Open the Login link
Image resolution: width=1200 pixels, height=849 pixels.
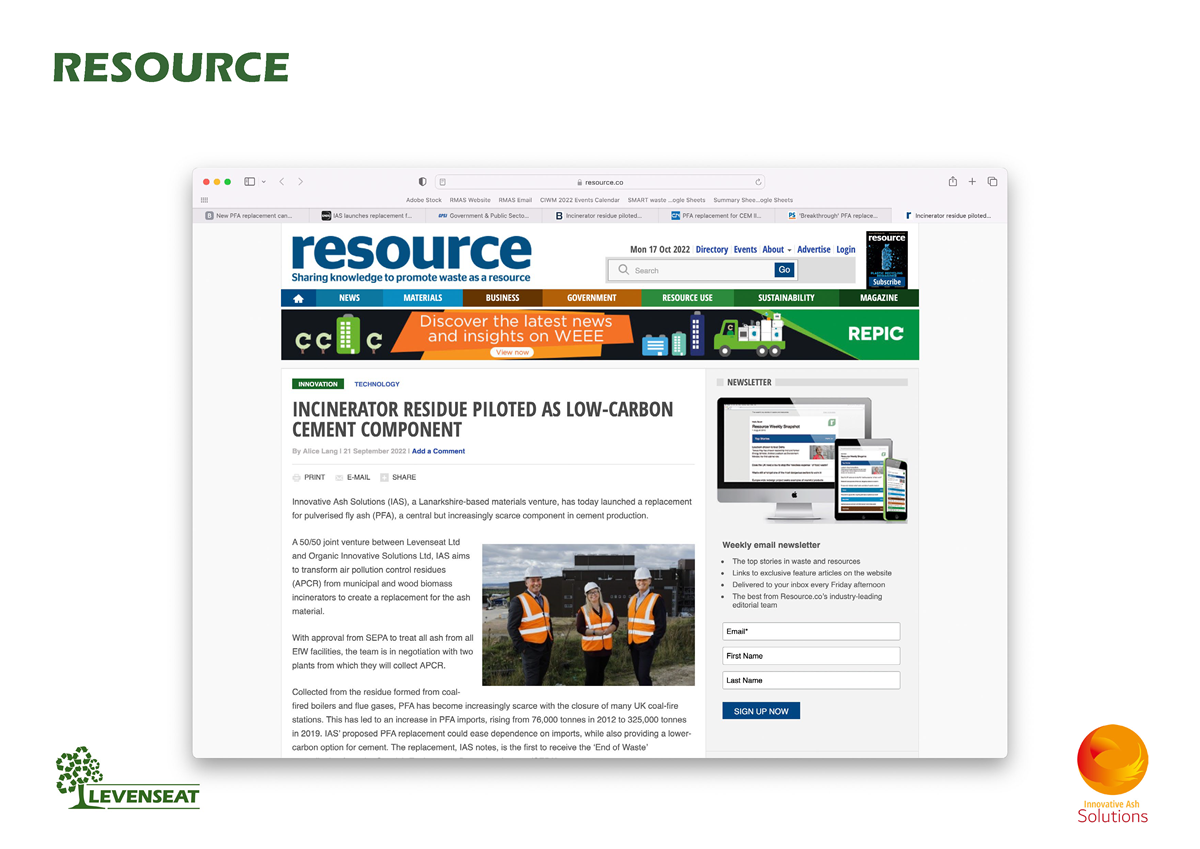pos(846,249)
